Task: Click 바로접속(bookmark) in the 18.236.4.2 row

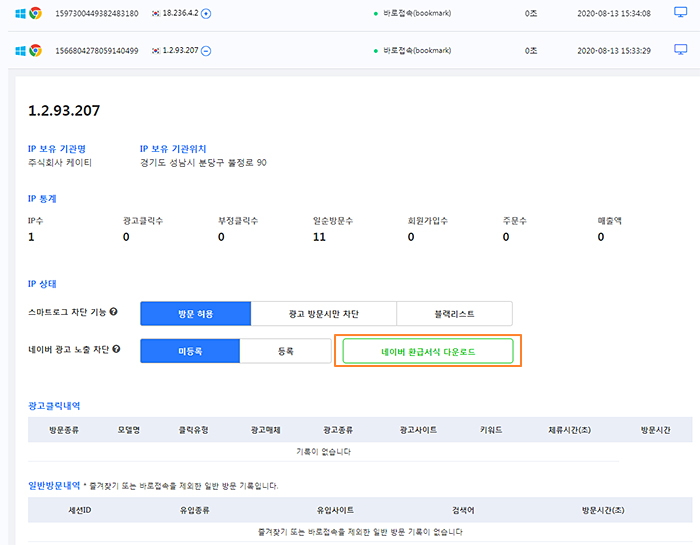Action: (x=417, y=13)
